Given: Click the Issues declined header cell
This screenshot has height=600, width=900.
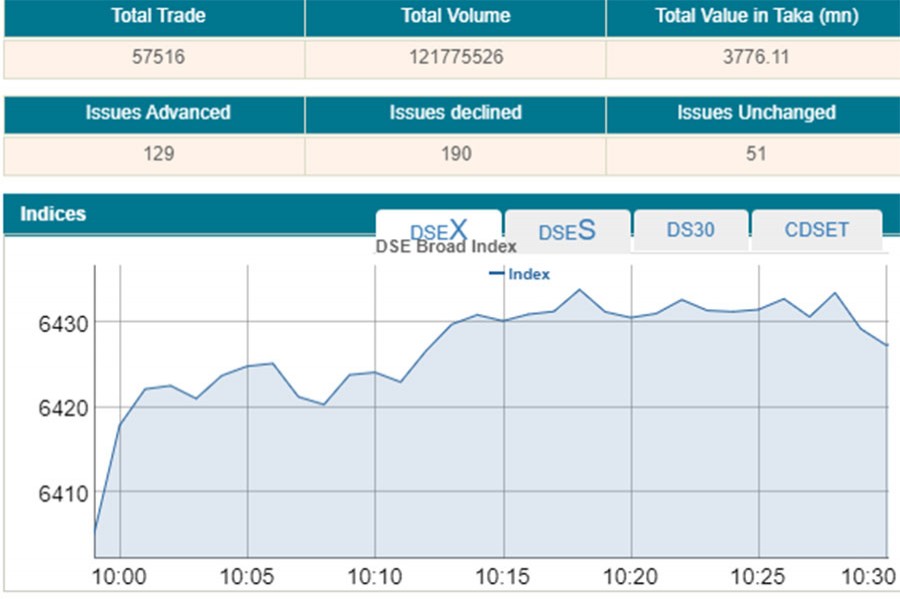Looking at the screenshot, I should [x=455, y=113].
